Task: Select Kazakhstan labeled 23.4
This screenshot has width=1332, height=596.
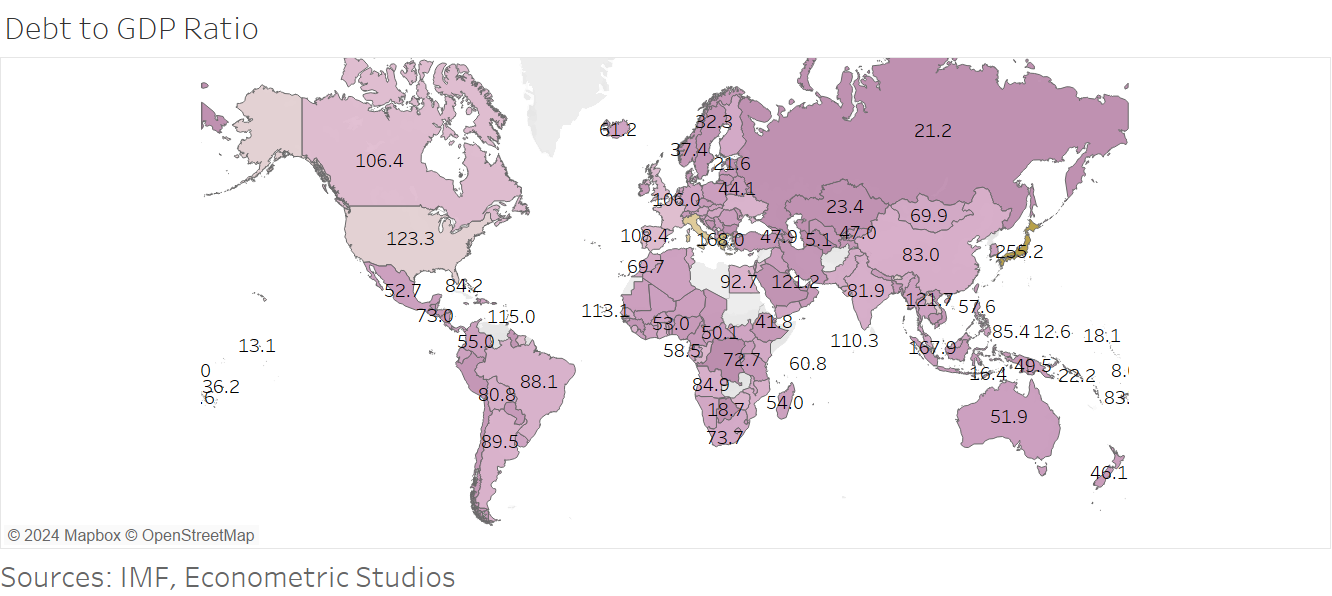Action: [x=844, y=207]
